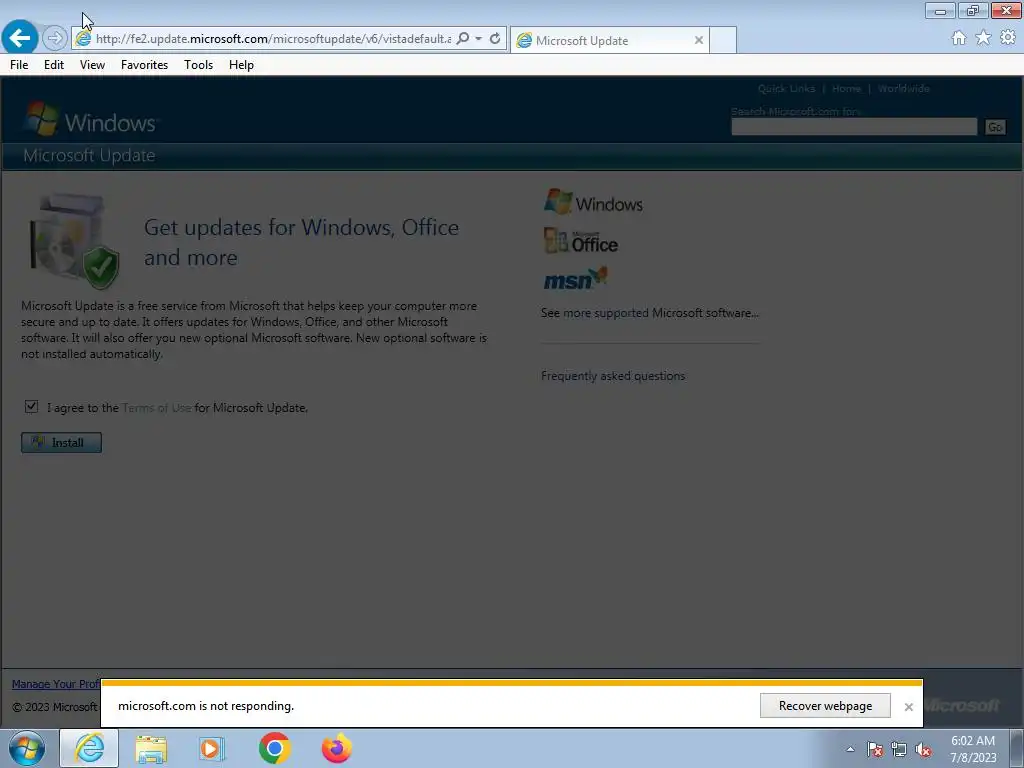Show hidden tray icons arrow
The height and width of the screenshot is (768, 1024).
[x=850, y=749]
